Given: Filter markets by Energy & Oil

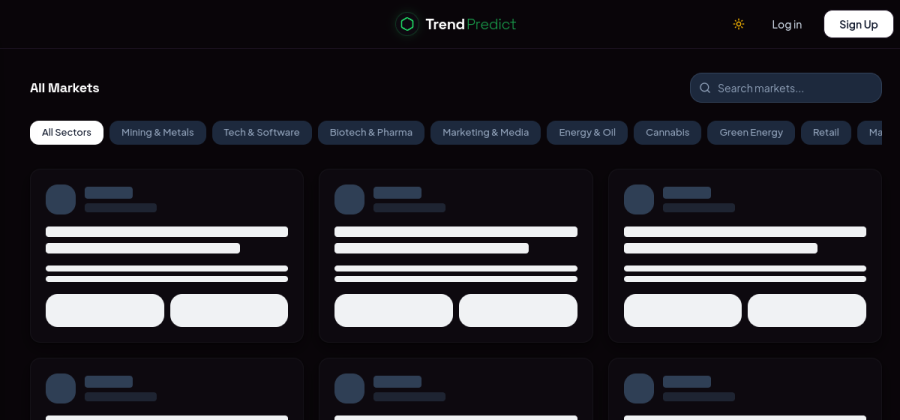Looking at the screenshot, I should [587, 132].
